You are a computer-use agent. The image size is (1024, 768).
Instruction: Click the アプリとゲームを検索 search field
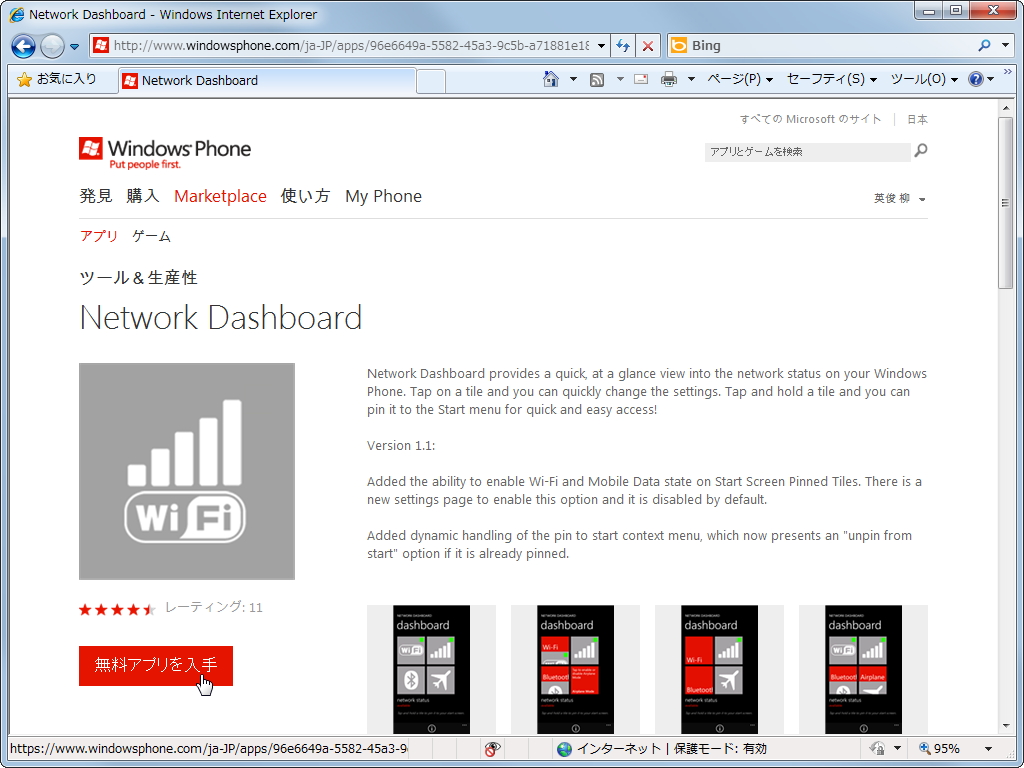click(807, 152)
